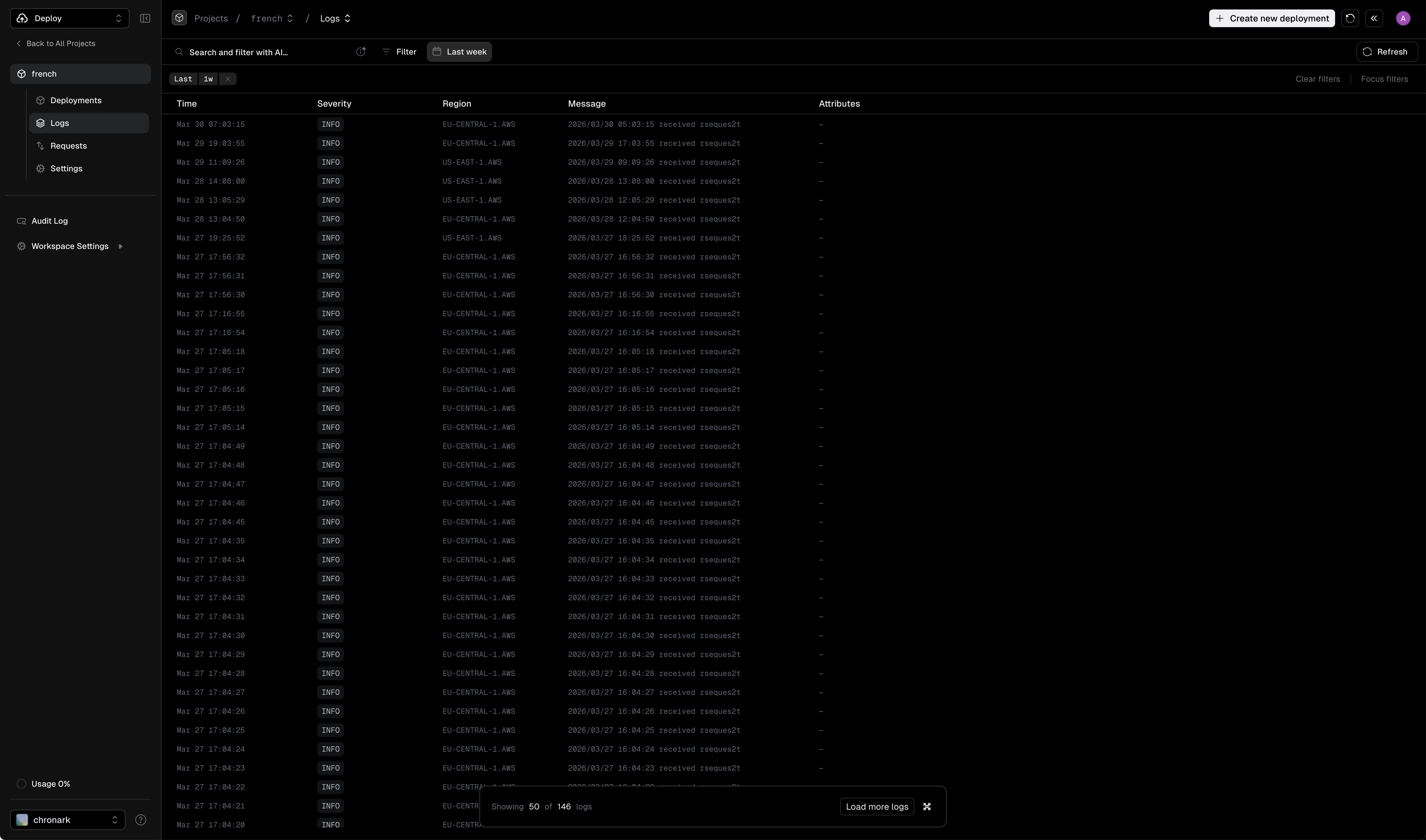Toggle Focus filters on
This screenshot has height=840, width=1426.
pyautogui.click(x=1384, y=79)
